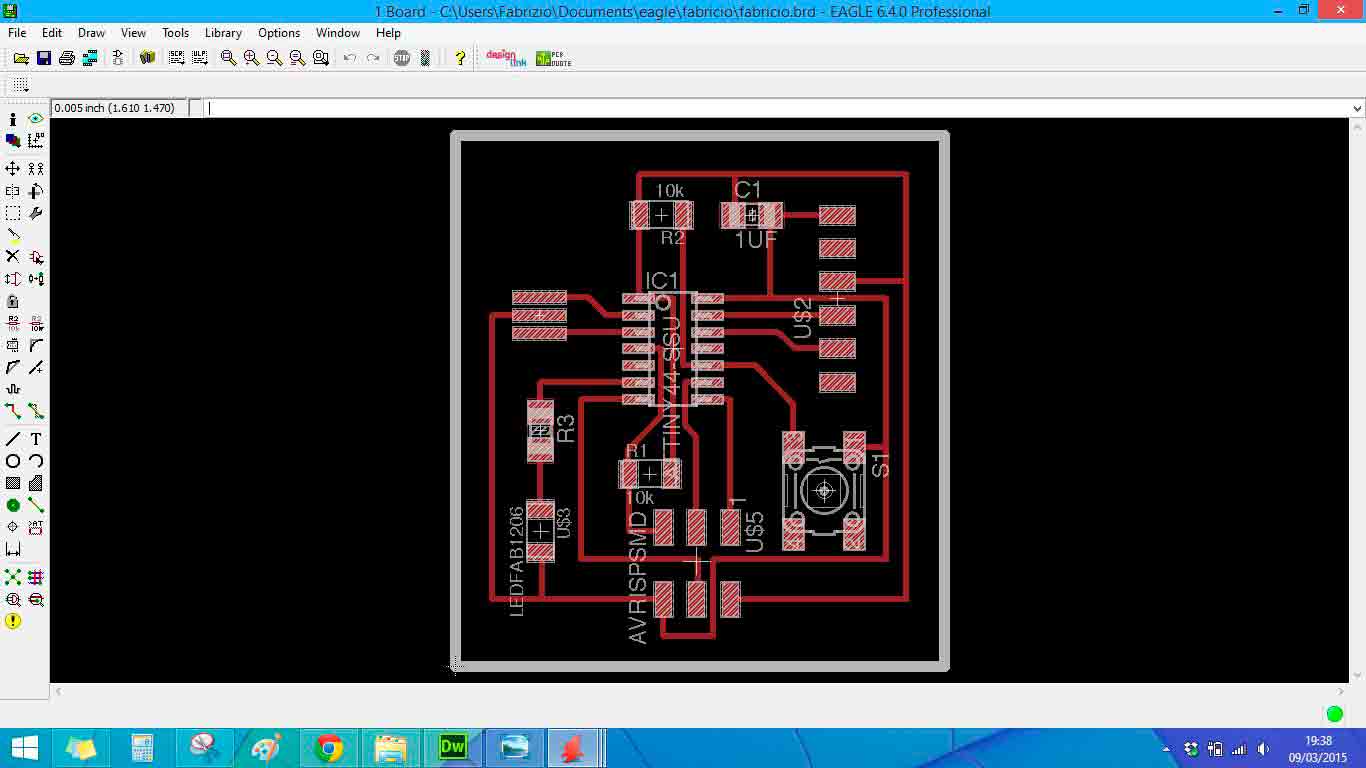Zoom to fit the board
The width and height of the screenshot is (1366, 768).
(x=228, y=58)
